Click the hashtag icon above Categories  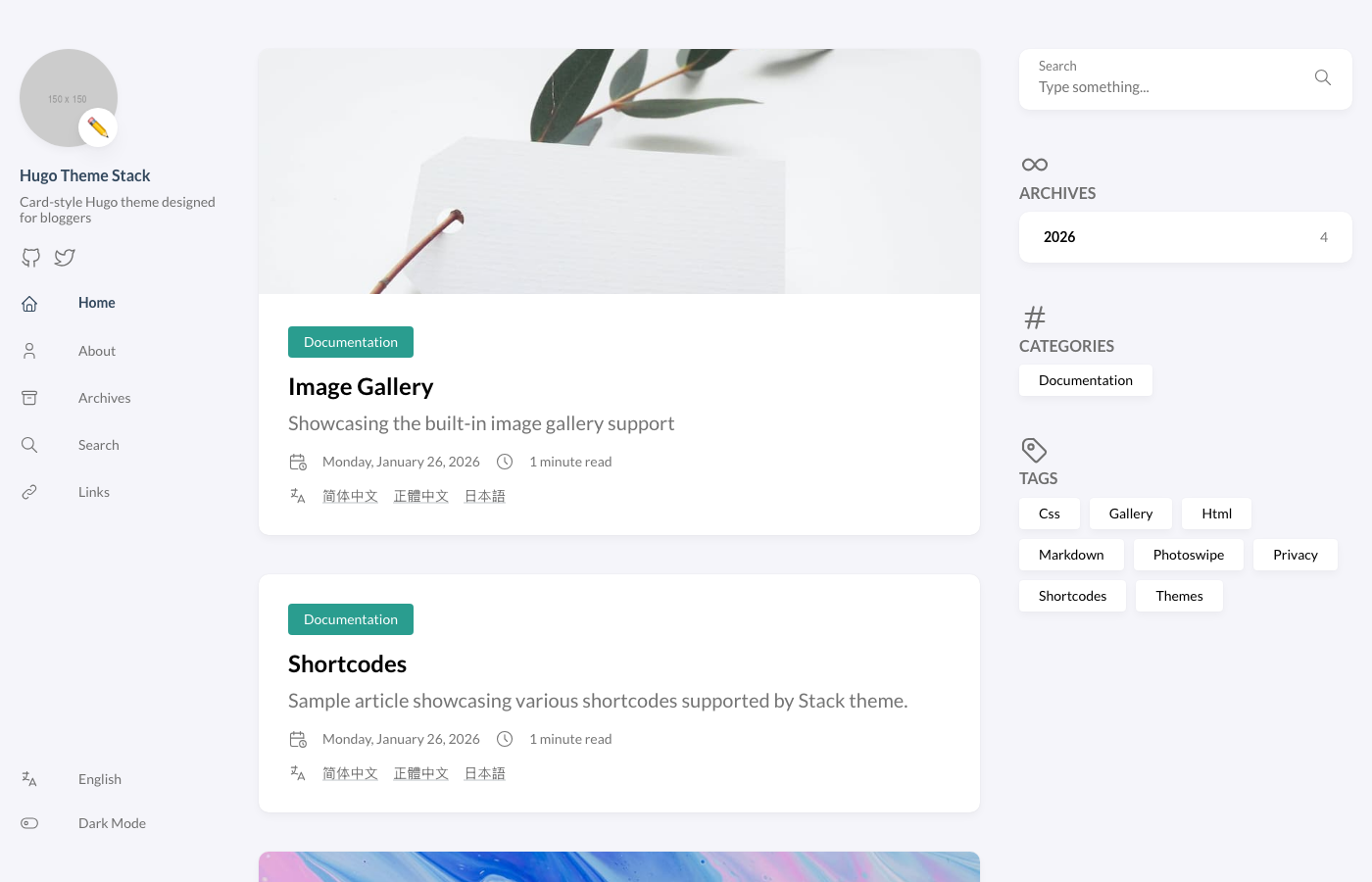[x=1034, y=318]
